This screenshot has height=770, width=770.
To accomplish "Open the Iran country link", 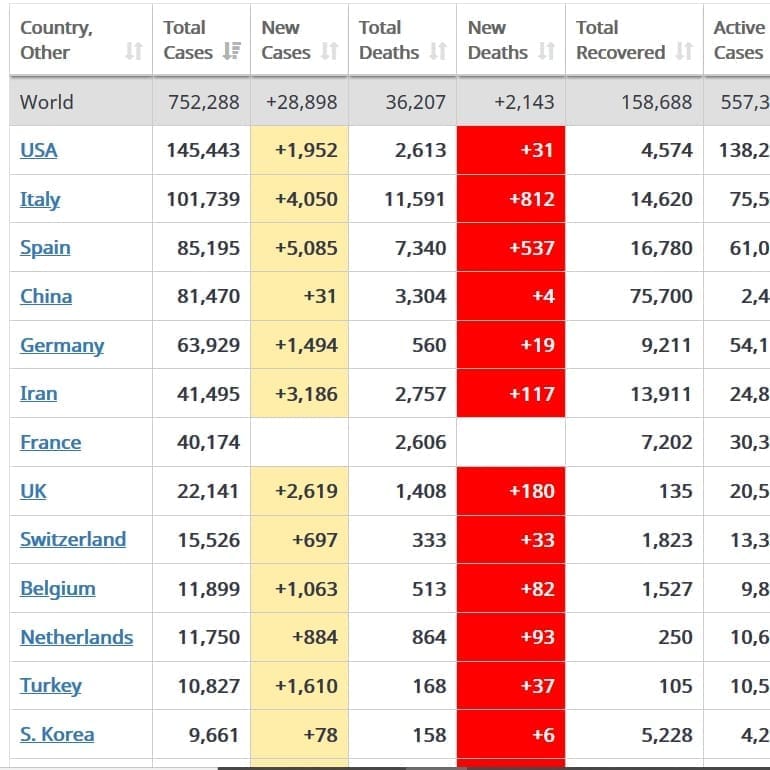I will [x=39, y=393].
